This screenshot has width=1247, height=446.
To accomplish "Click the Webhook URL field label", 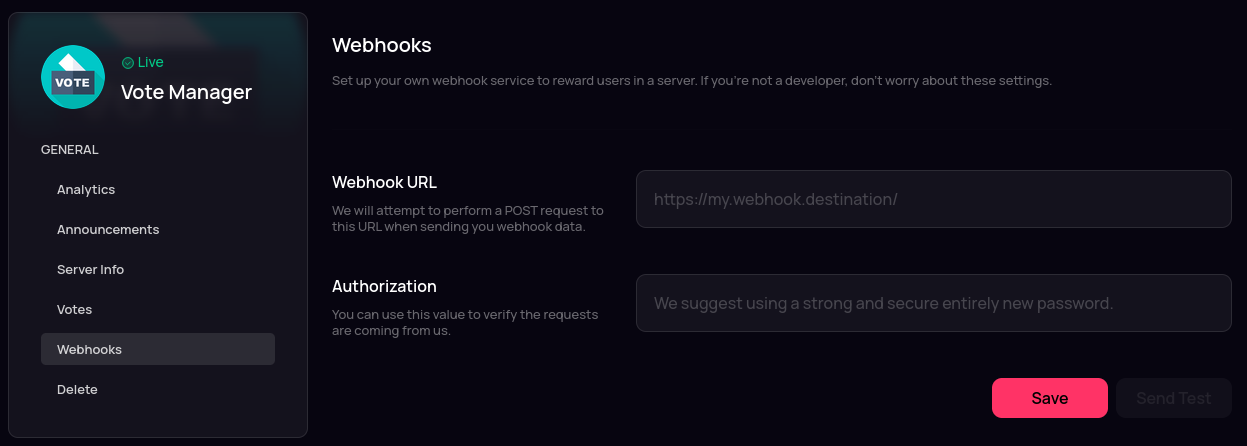I will (384, 182).
